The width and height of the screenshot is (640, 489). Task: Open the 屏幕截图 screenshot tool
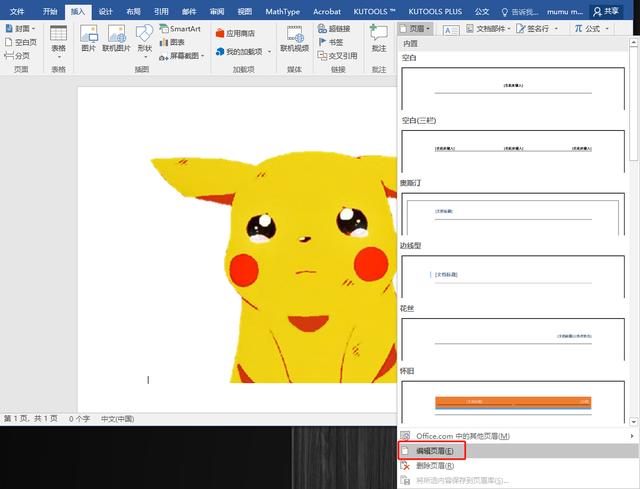tap(182, 56)
